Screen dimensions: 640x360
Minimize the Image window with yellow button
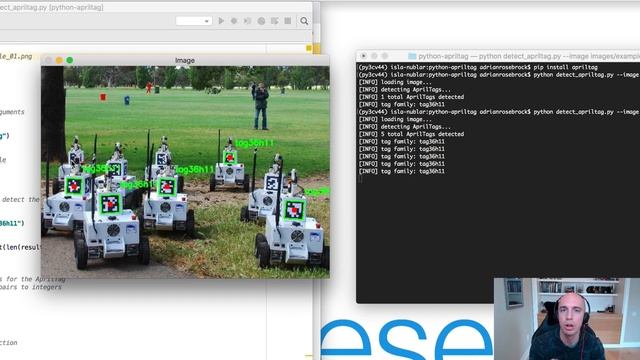(59, 60)
